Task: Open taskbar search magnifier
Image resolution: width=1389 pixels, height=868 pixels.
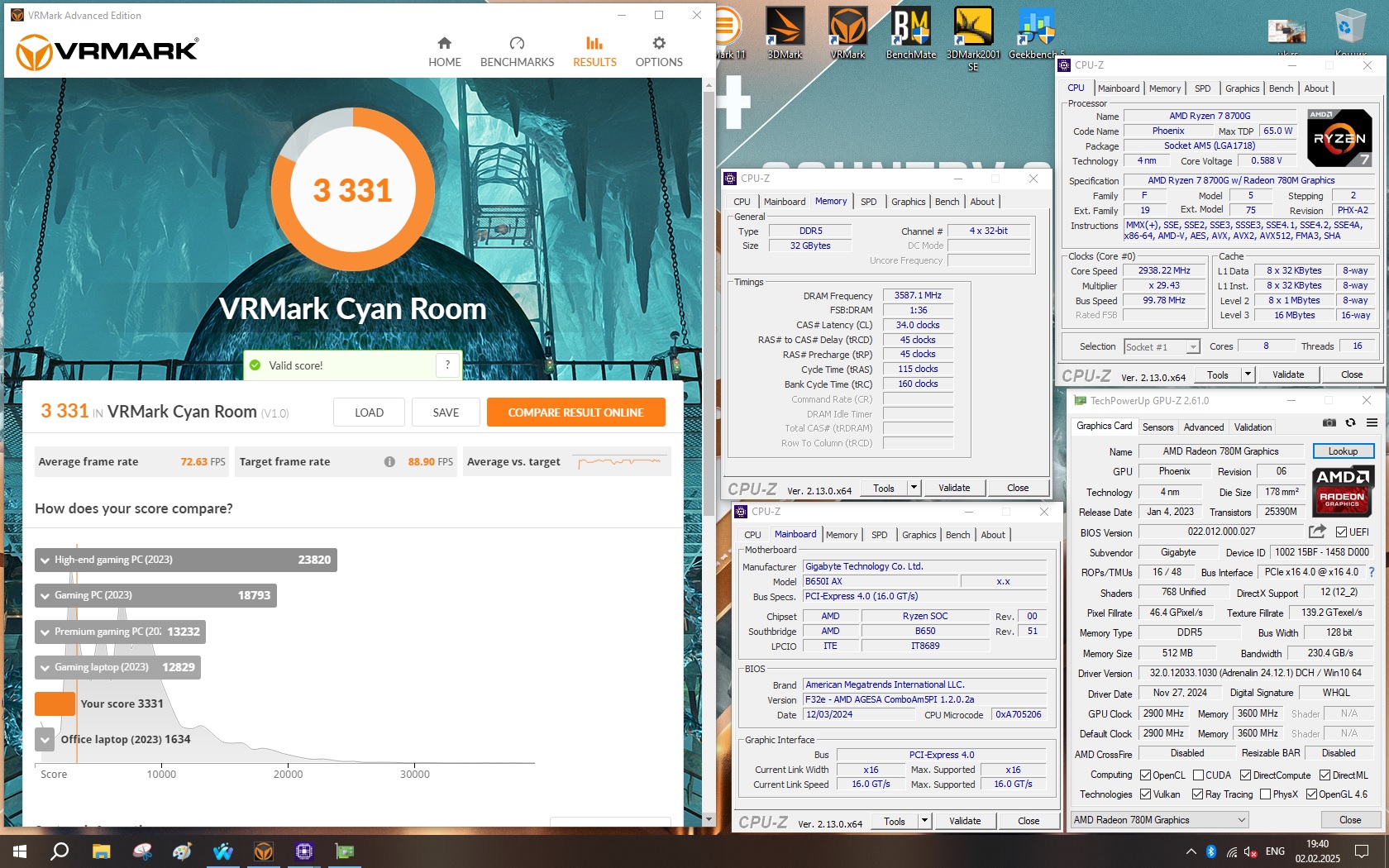Action: 60,851
